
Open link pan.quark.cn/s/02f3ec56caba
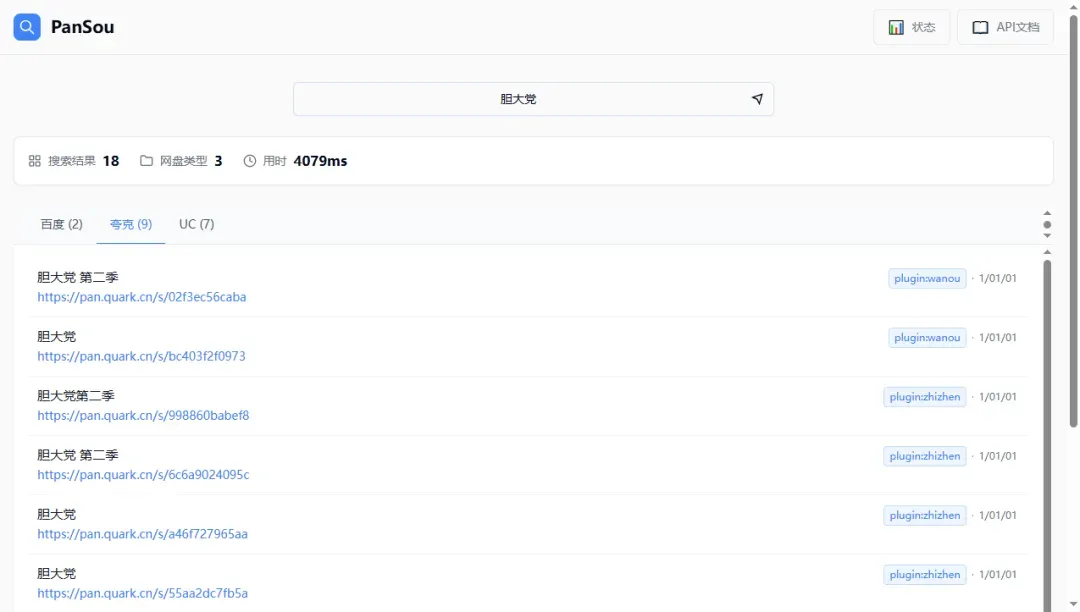tap(142, 297)
